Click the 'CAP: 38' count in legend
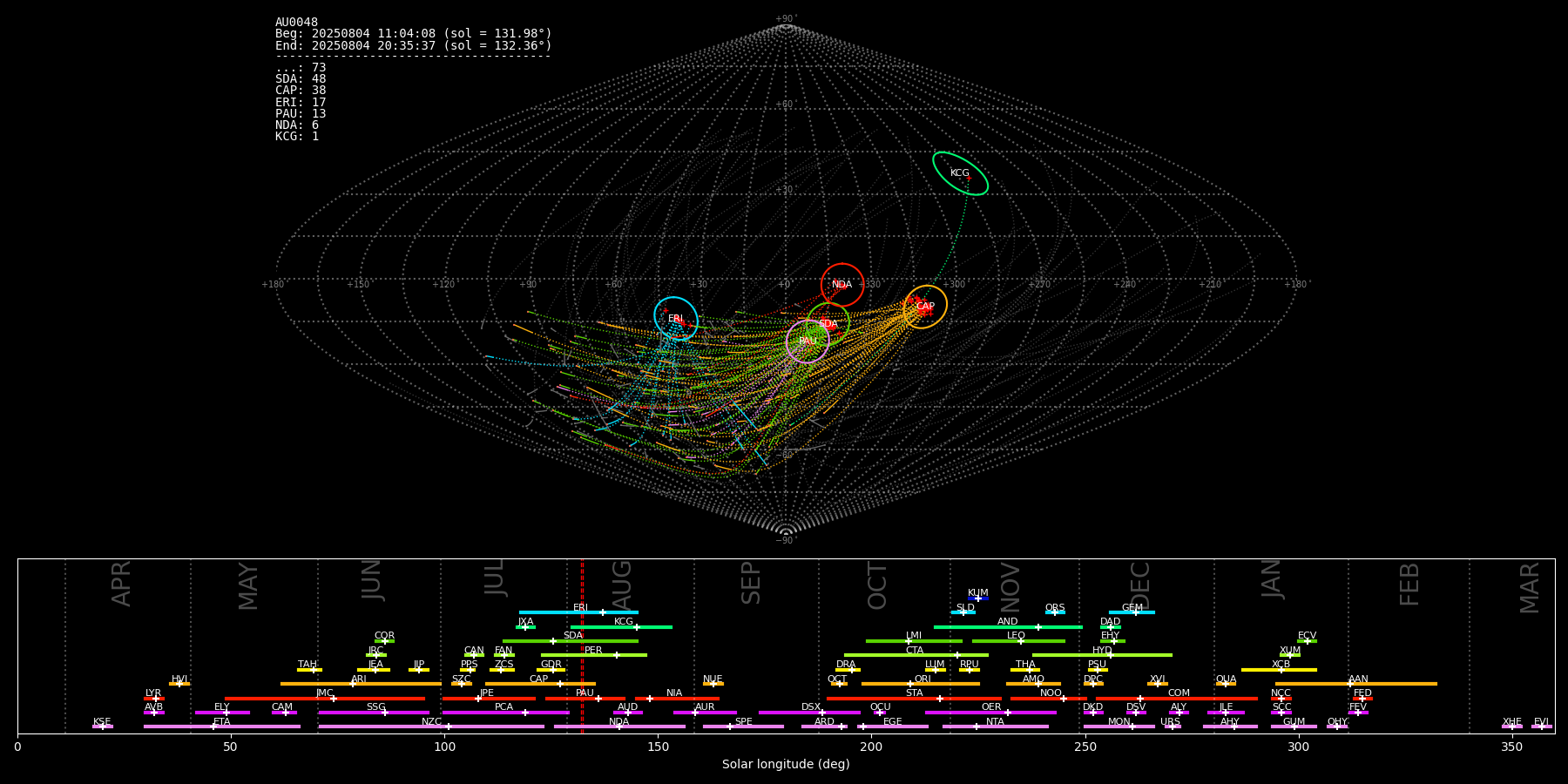 tap(301, 91)
